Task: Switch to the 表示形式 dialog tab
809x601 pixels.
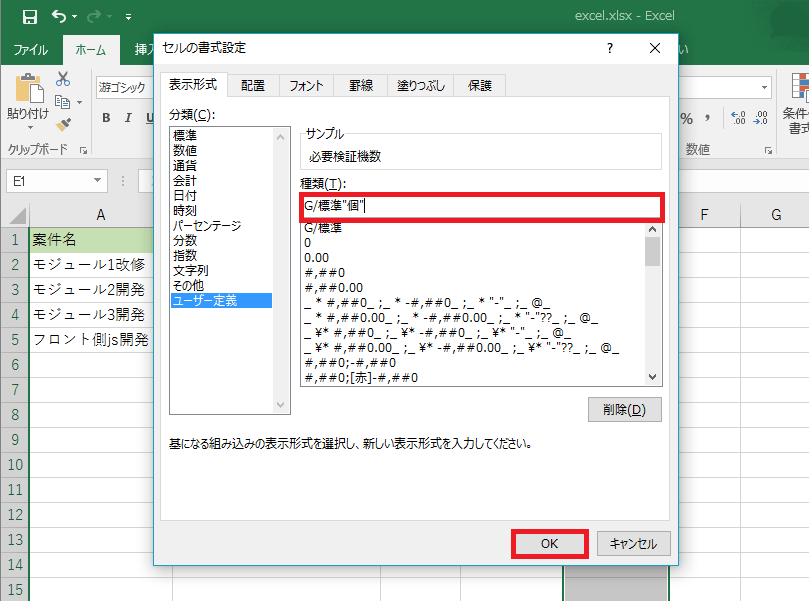Action: pyautogui.click(x=193, y=85)
